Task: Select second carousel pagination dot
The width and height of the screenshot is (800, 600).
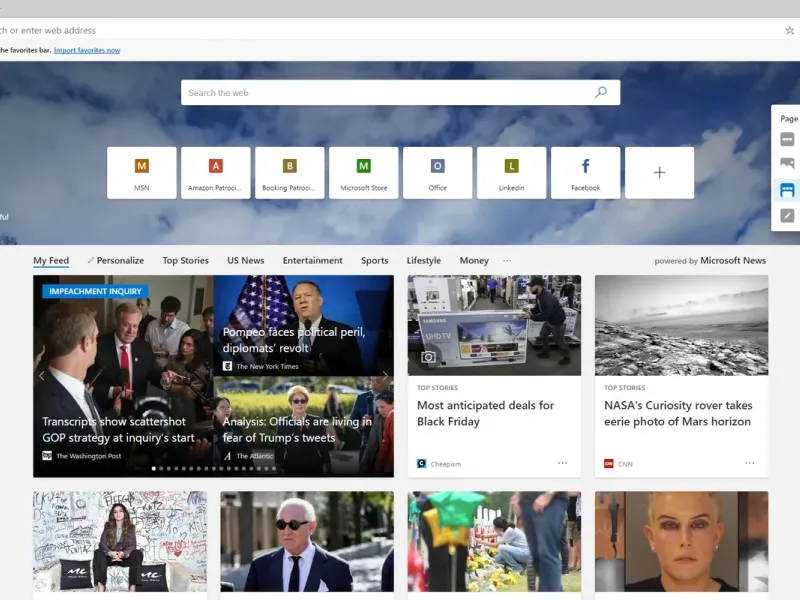Action: click(161, 468)
